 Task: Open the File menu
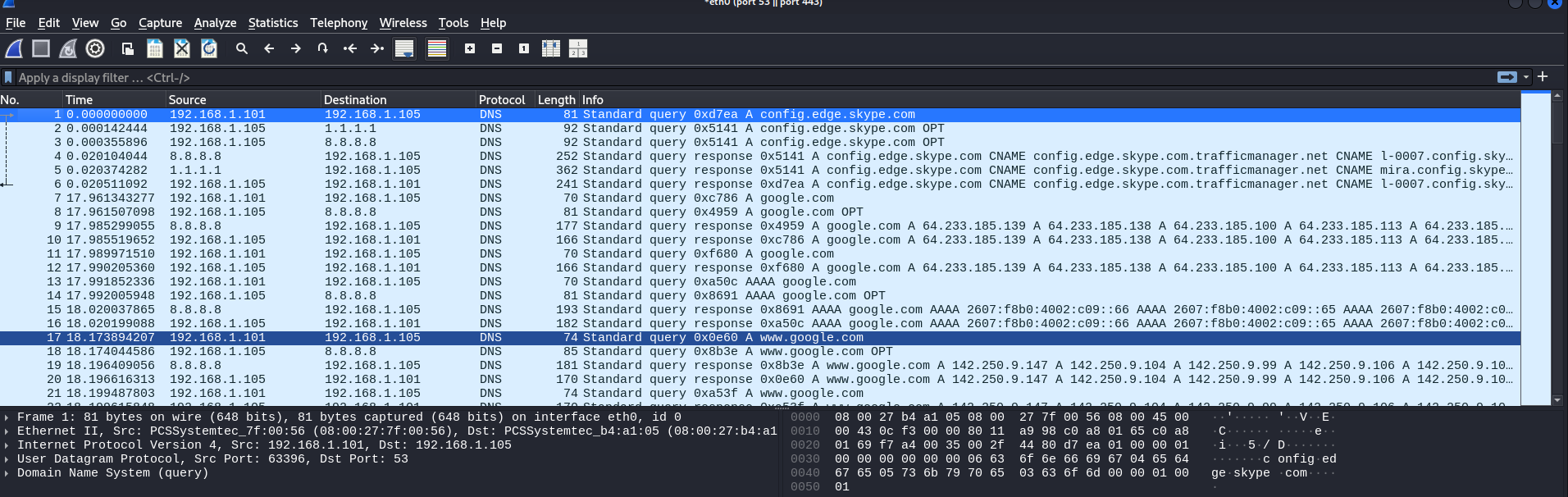pos(16,23)
